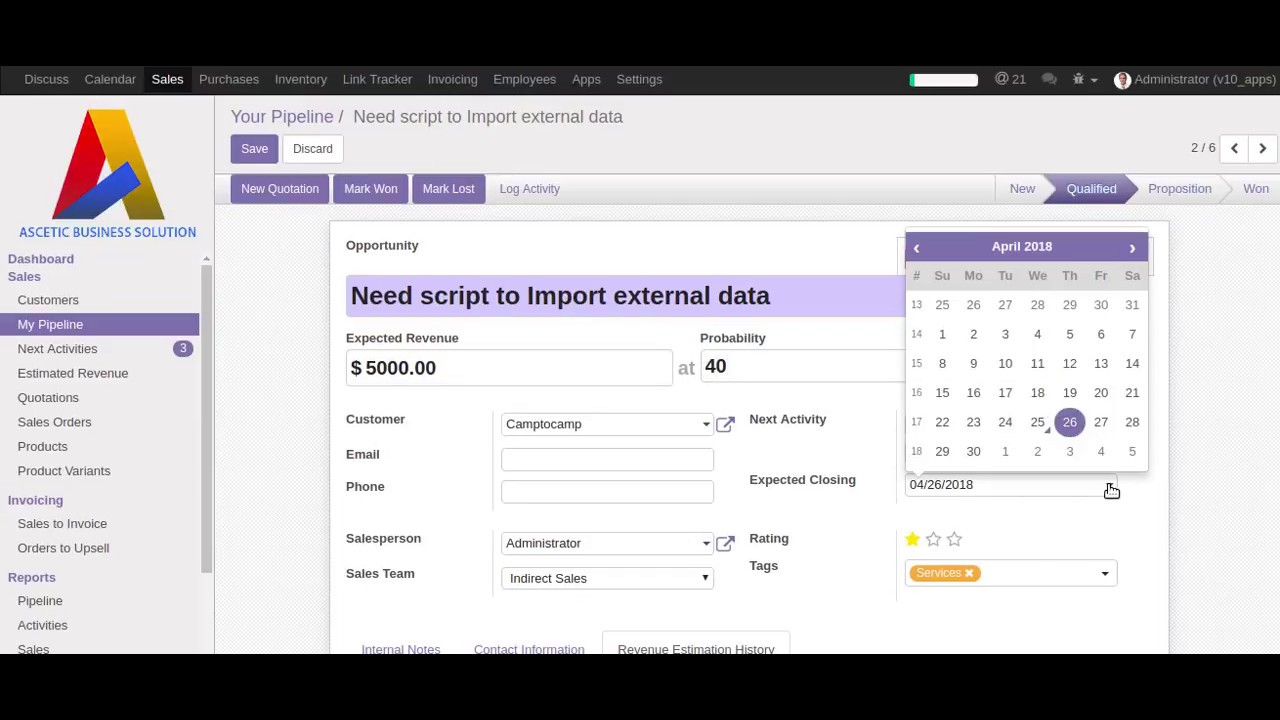The width and height of the screenshot is (1280, 720).
Task: Remove the Services tag
Action: [x=969, y=573]
